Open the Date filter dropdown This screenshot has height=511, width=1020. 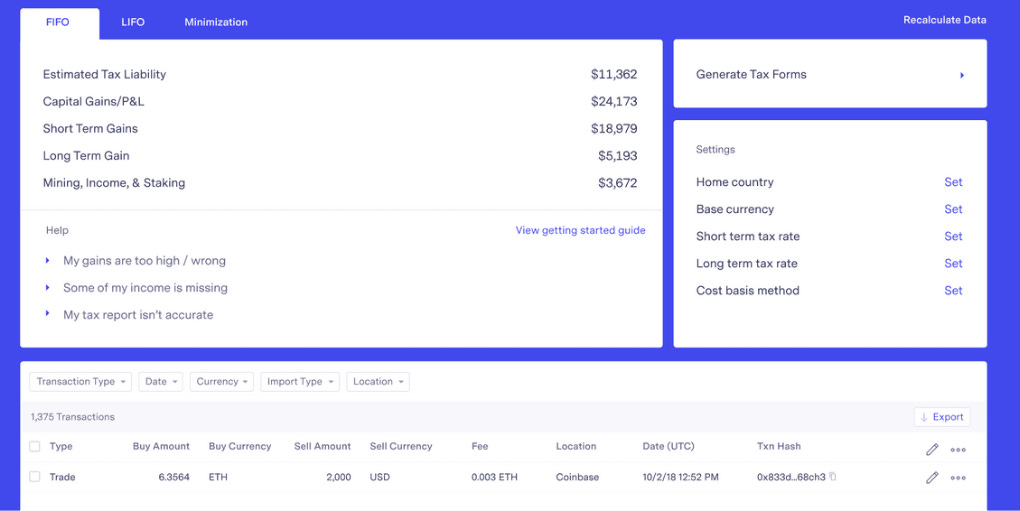pos(161,382)
